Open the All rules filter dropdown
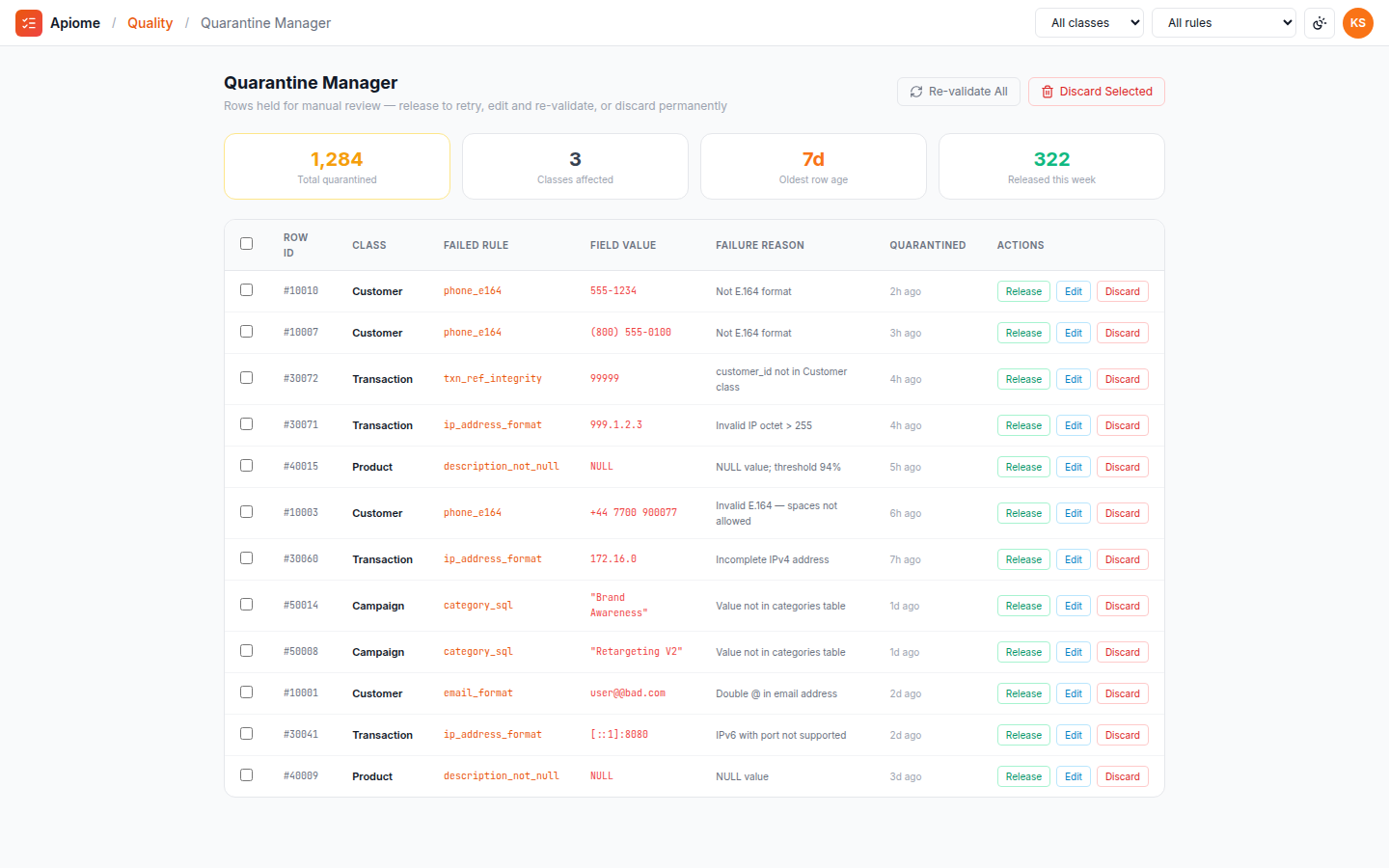The image size is (1389, 868). click(1224, 23)
